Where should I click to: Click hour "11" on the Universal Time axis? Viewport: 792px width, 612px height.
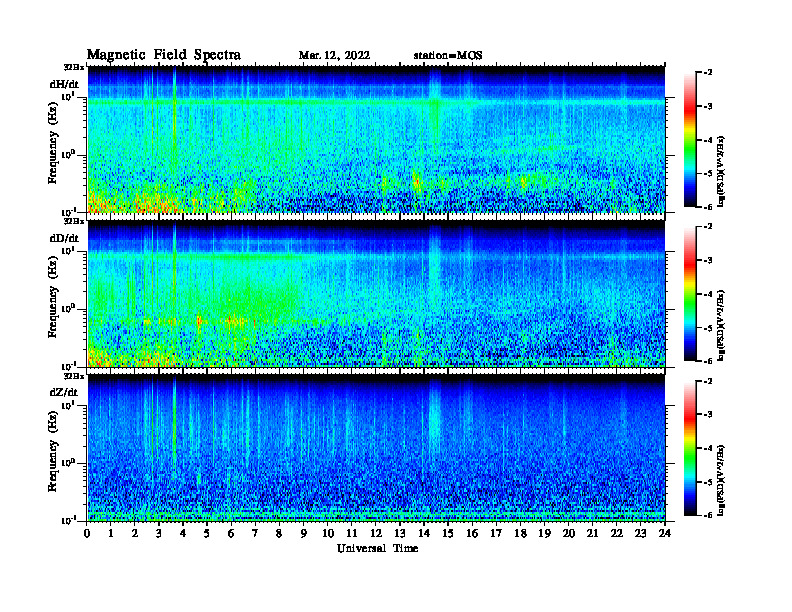[352, 534]
